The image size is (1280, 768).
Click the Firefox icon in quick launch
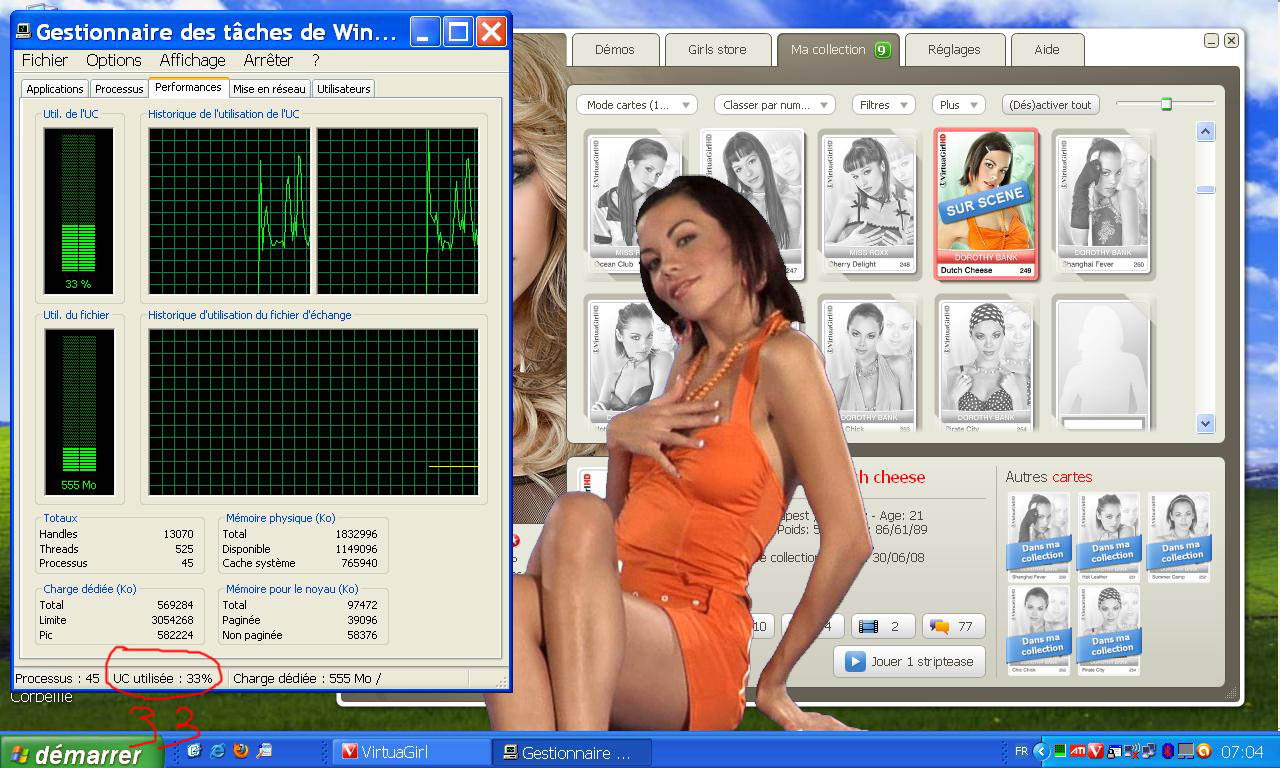[x=241, y=751]
